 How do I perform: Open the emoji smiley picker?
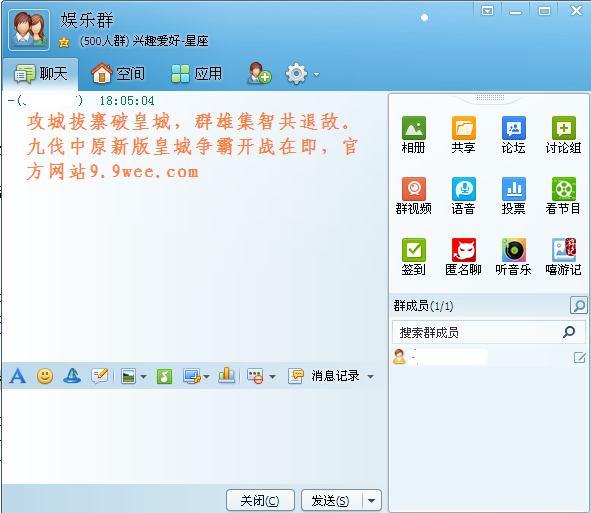pyautogui.click(x=45, y=376)
